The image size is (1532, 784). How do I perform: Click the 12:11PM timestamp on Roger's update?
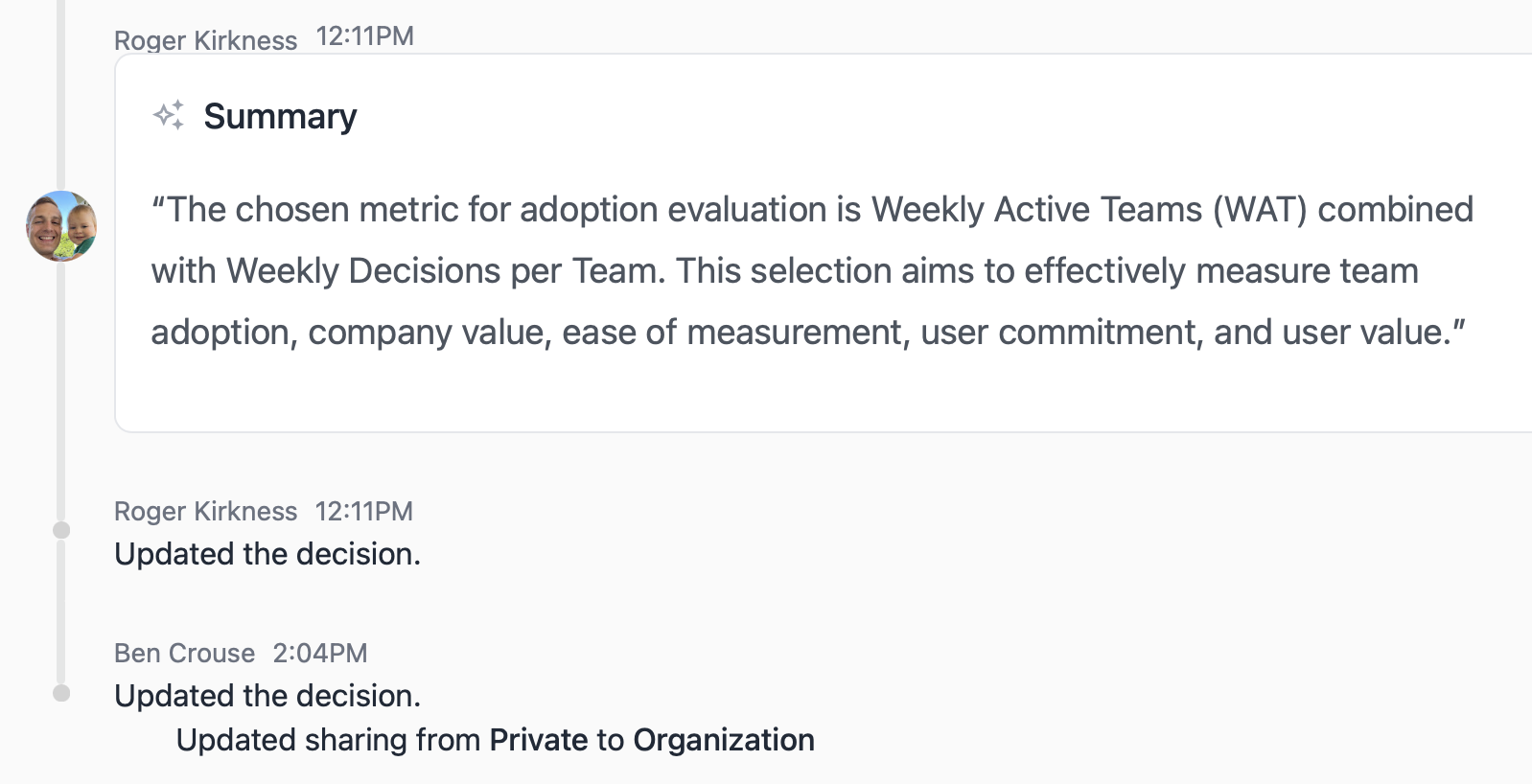coord(364,511)
